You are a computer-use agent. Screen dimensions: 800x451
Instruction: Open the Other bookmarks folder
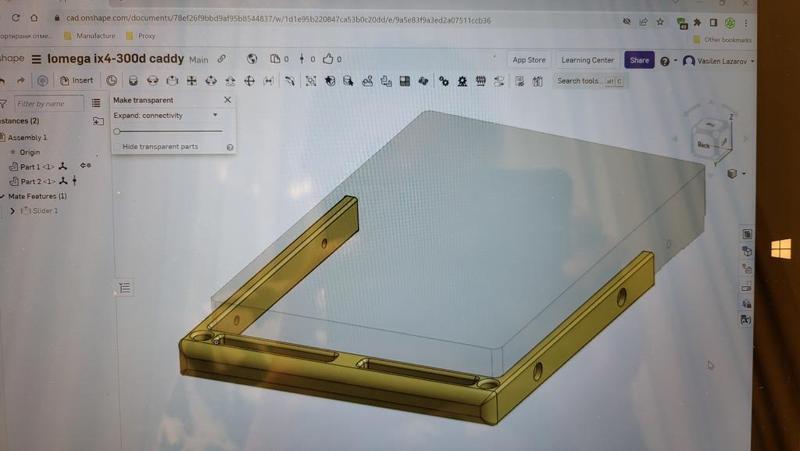click(722, 40)
